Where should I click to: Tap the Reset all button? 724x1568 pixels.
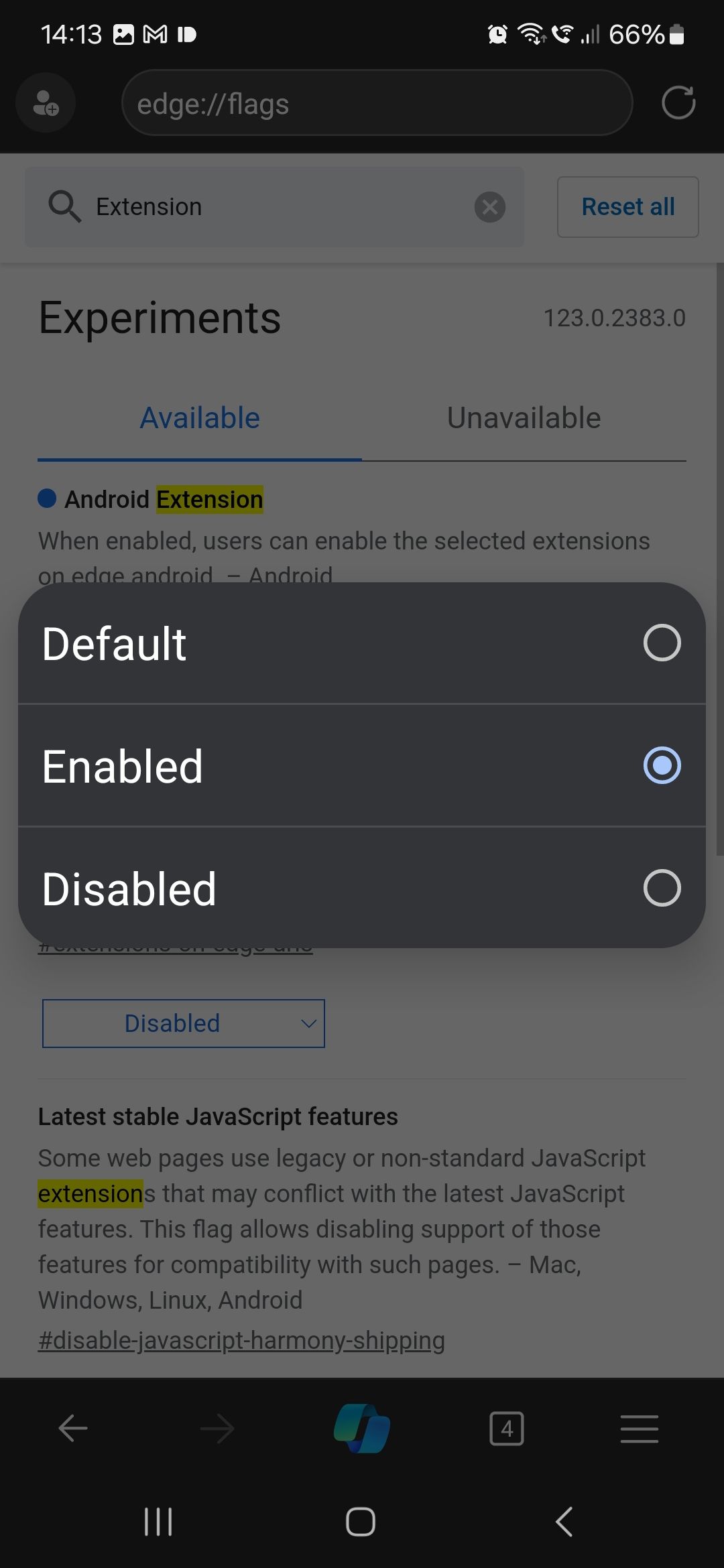[x=627, y=207]
